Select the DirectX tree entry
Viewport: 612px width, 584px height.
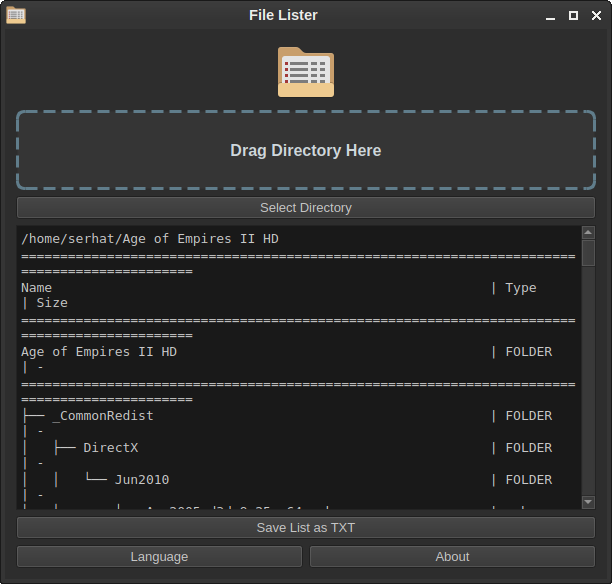[110, 447]
